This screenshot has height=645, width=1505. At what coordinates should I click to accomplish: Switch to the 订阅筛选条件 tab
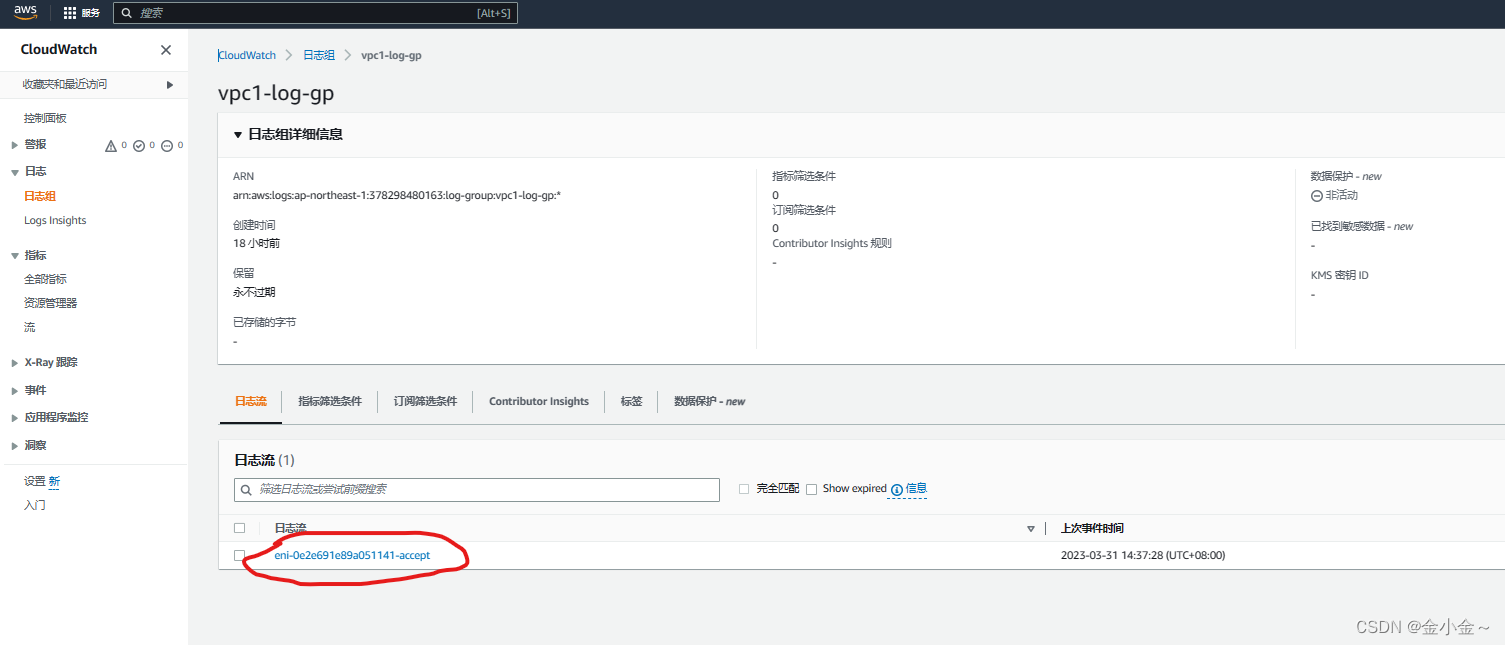click(425, 401)
